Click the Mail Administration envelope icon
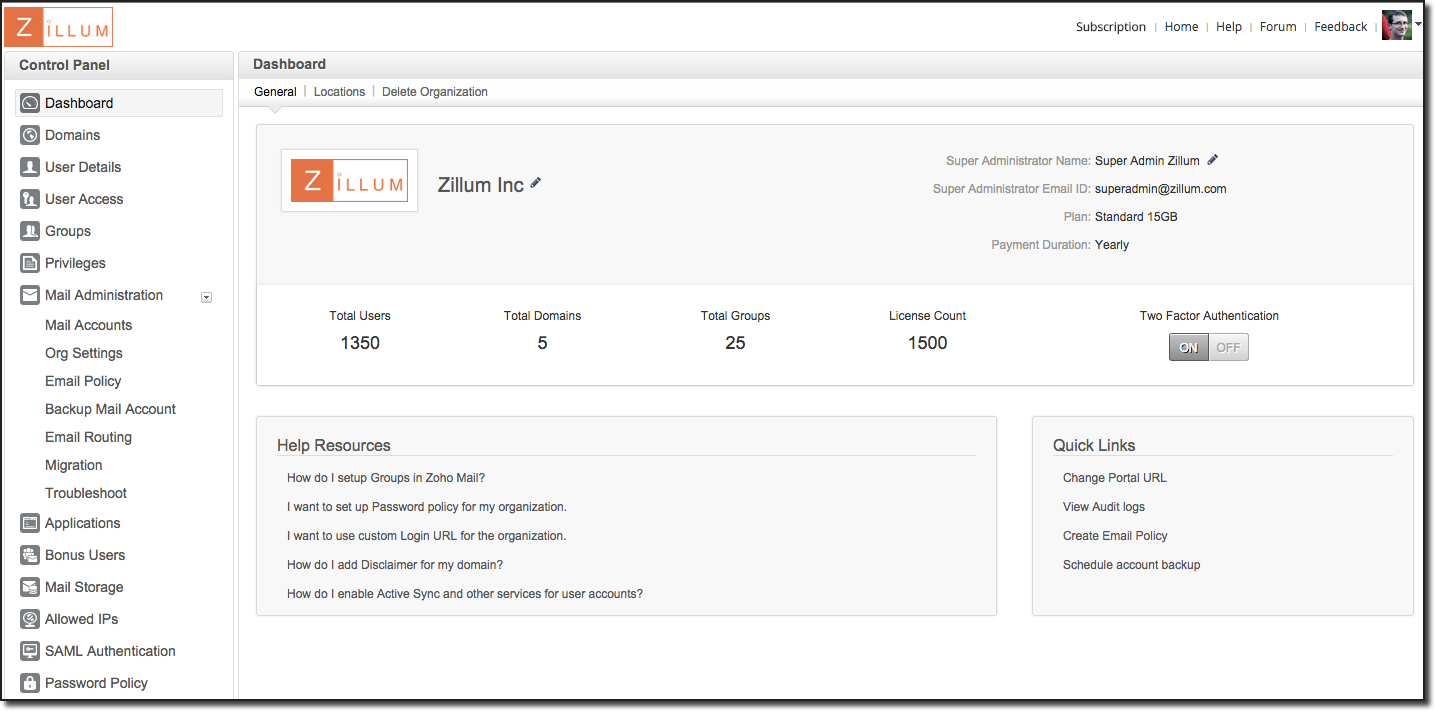 [30, 295]
